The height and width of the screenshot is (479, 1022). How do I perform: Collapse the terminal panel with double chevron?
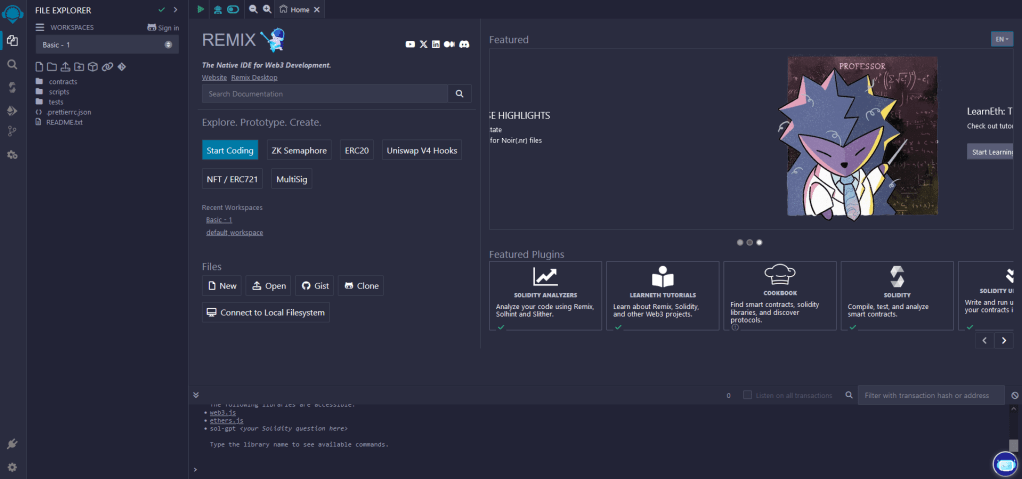point(196,395)
